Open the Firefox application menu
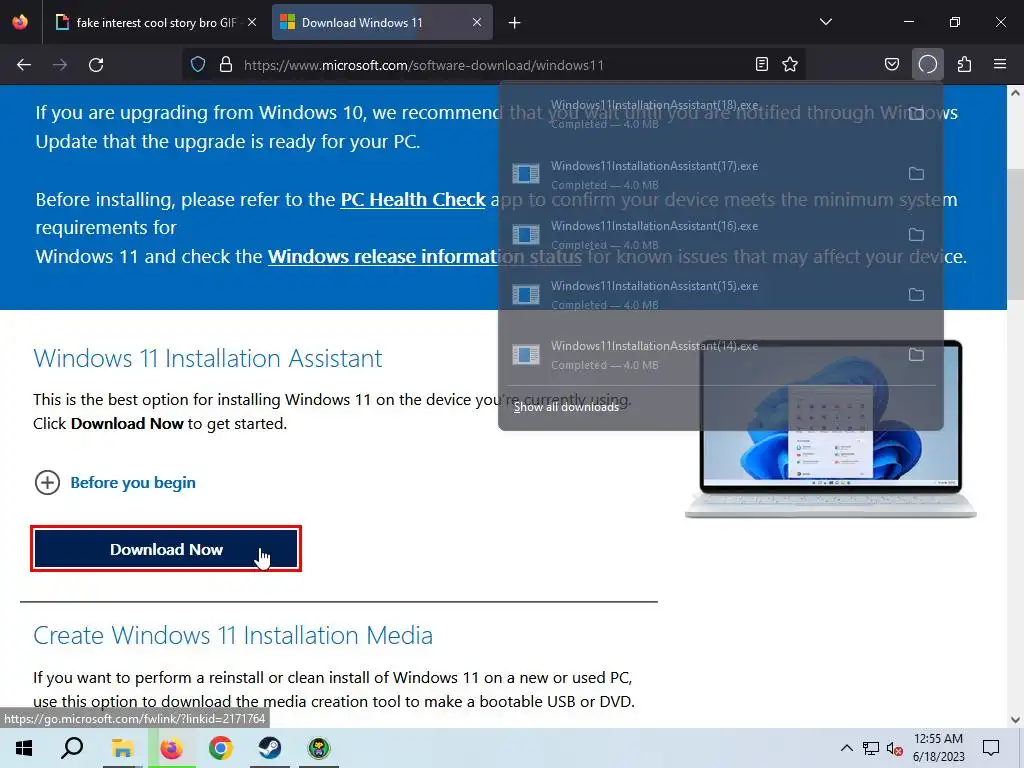 [1000, 64]
